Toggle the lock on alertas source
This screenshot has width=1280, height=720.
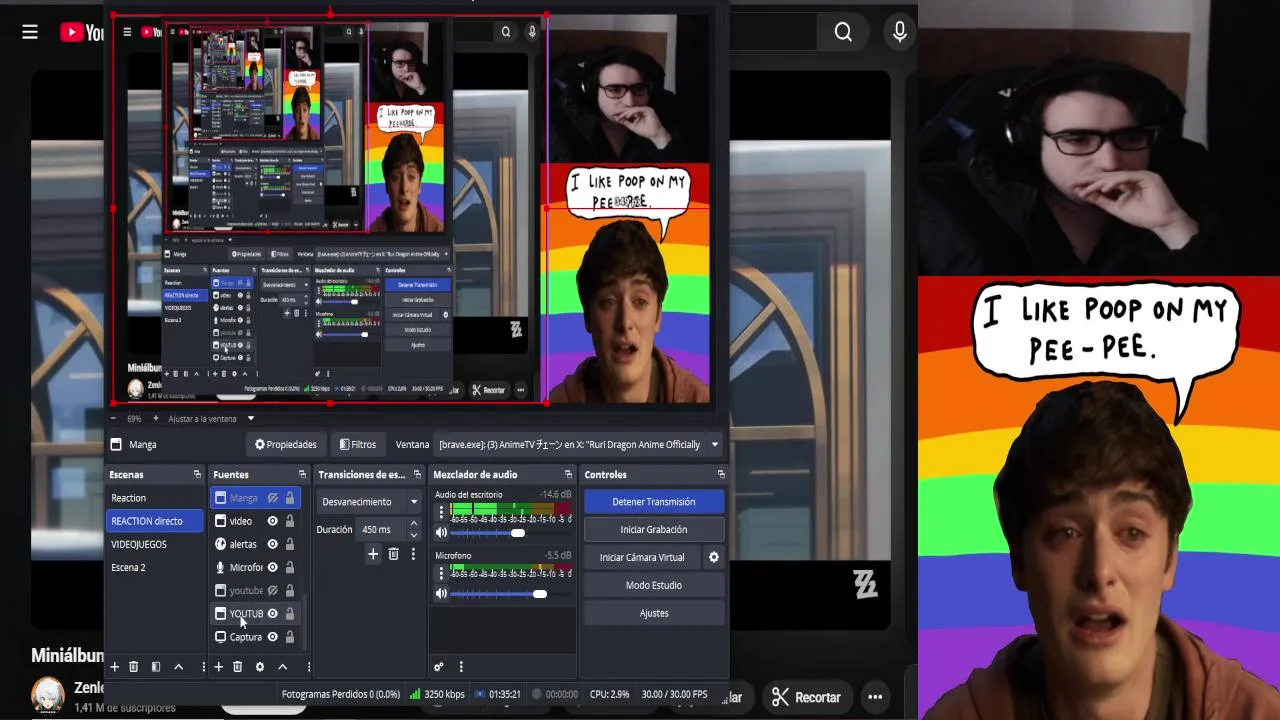pos(290,544)
